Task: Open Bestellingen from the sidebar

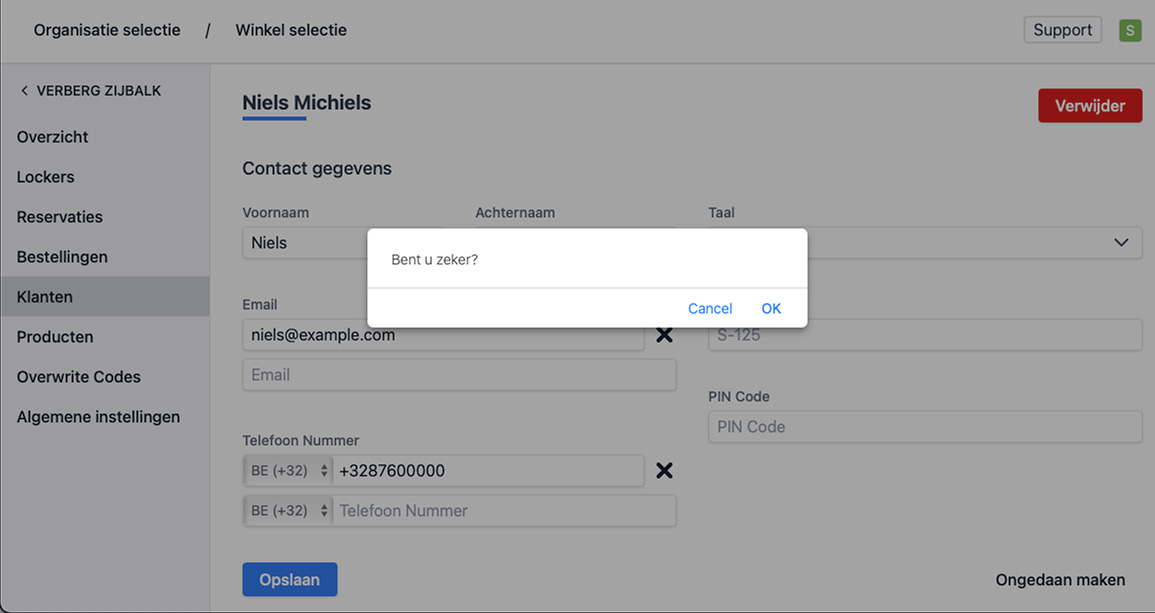Action: 62,257
